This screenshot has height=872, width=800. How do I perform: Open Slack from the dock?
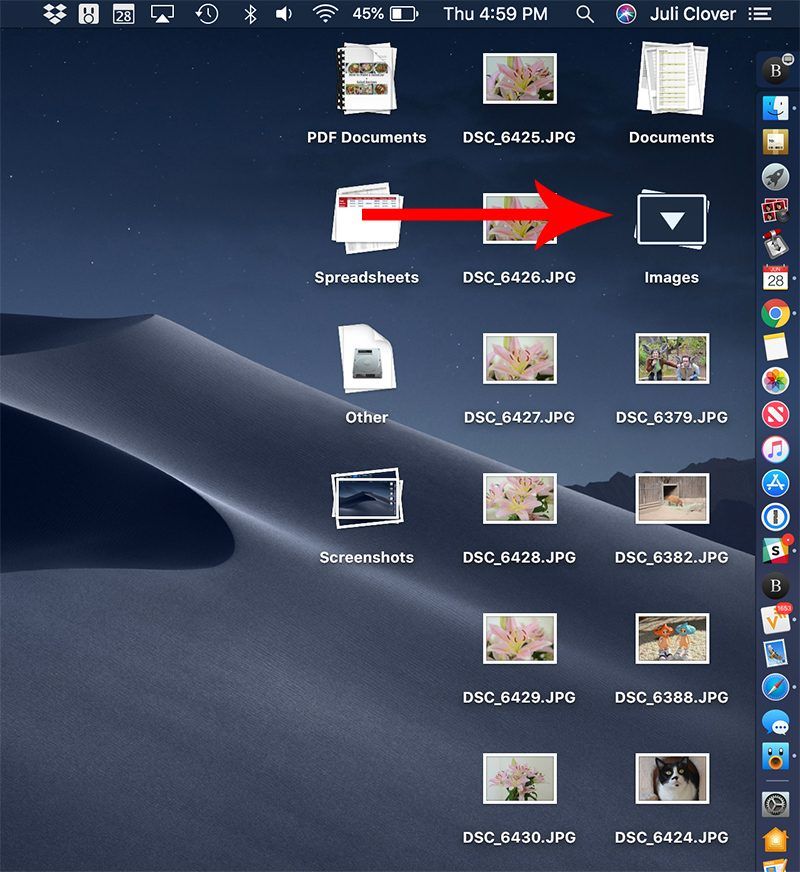(x=775, y=550)
